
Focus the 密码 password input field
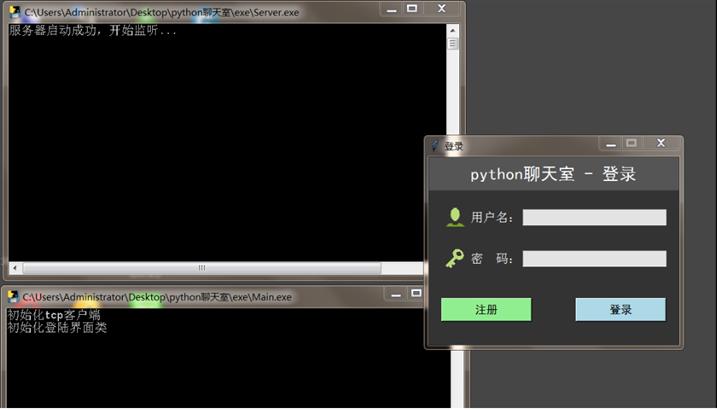594,259
